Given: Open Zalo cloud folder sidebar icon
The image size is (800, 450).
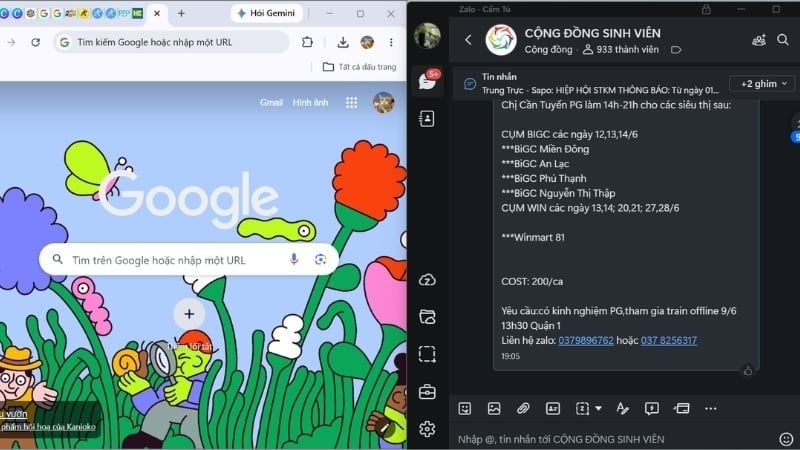Looking at the screenshot, I should [427, 317].
